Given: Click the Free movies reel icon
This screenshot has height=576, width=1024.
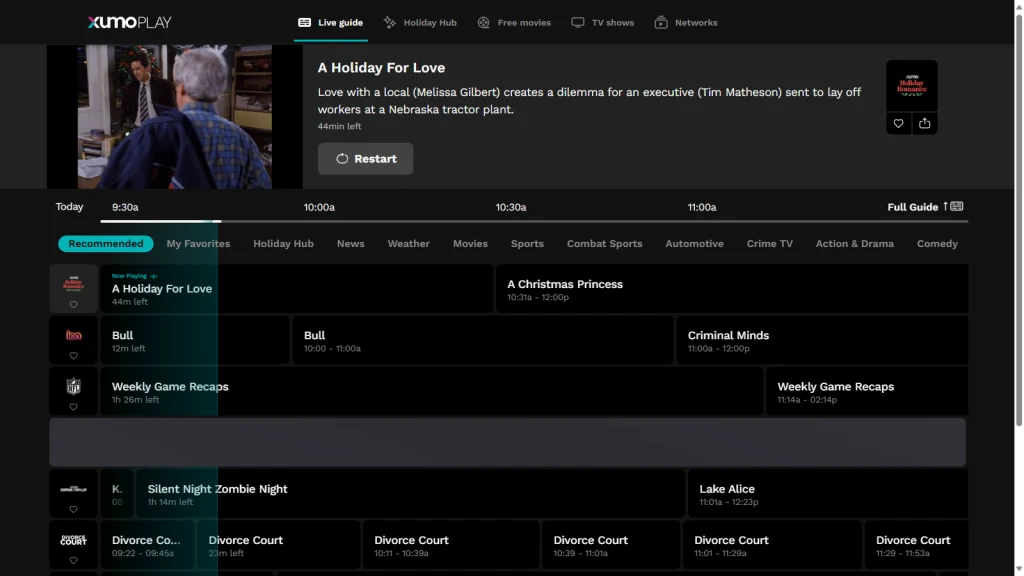Looking at the screenshot, I should (x=483, y=22).
